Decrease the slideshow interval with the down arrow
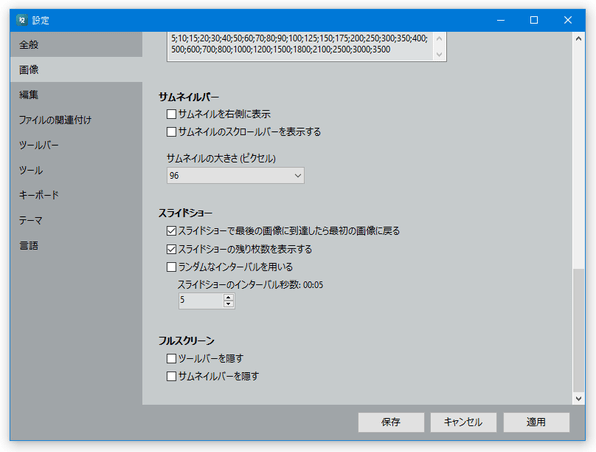This screenshot has width=596, height=452. click(x=228, y=304)
